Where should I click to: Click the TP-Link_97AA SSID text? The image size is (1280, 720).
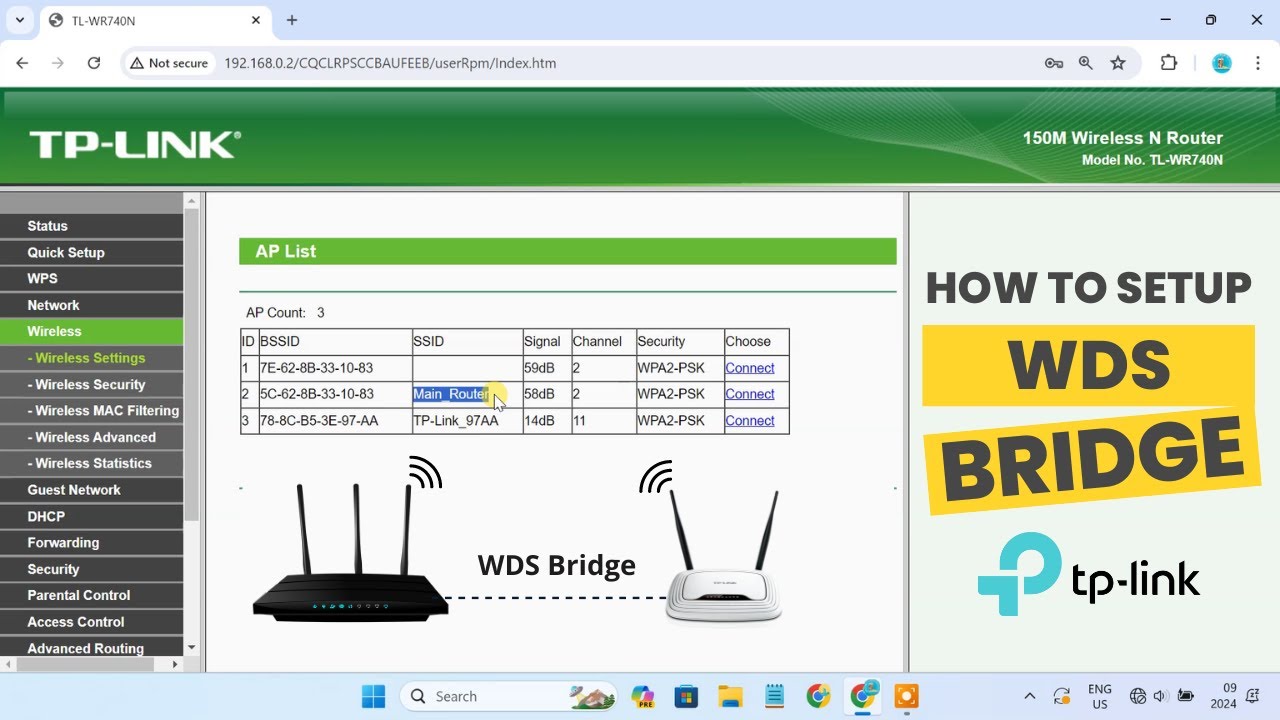click(x=456, y=421)
